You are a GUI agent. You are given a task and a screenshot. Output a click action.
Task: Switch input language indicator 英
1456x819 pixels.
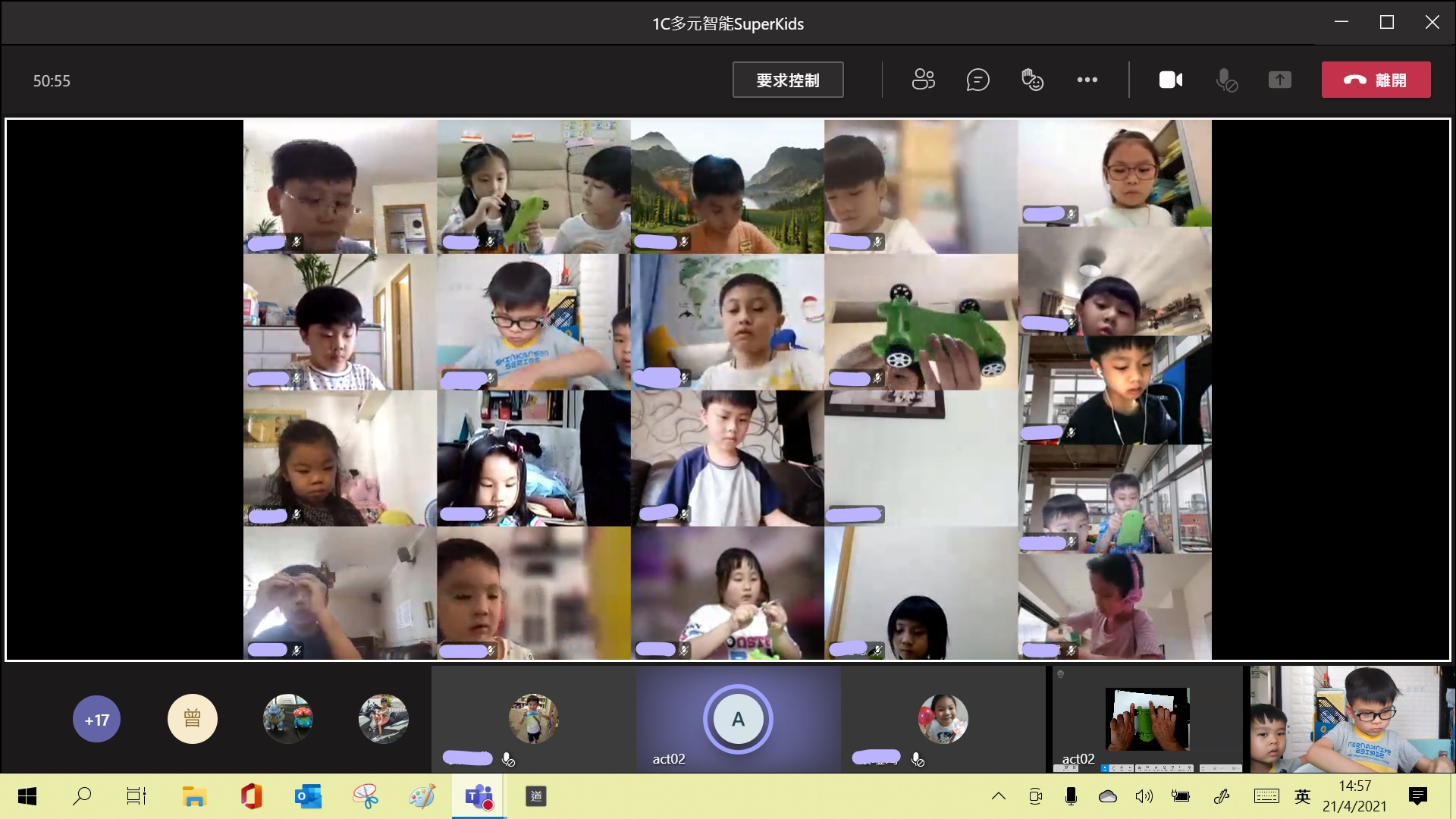click(1302, 796)
